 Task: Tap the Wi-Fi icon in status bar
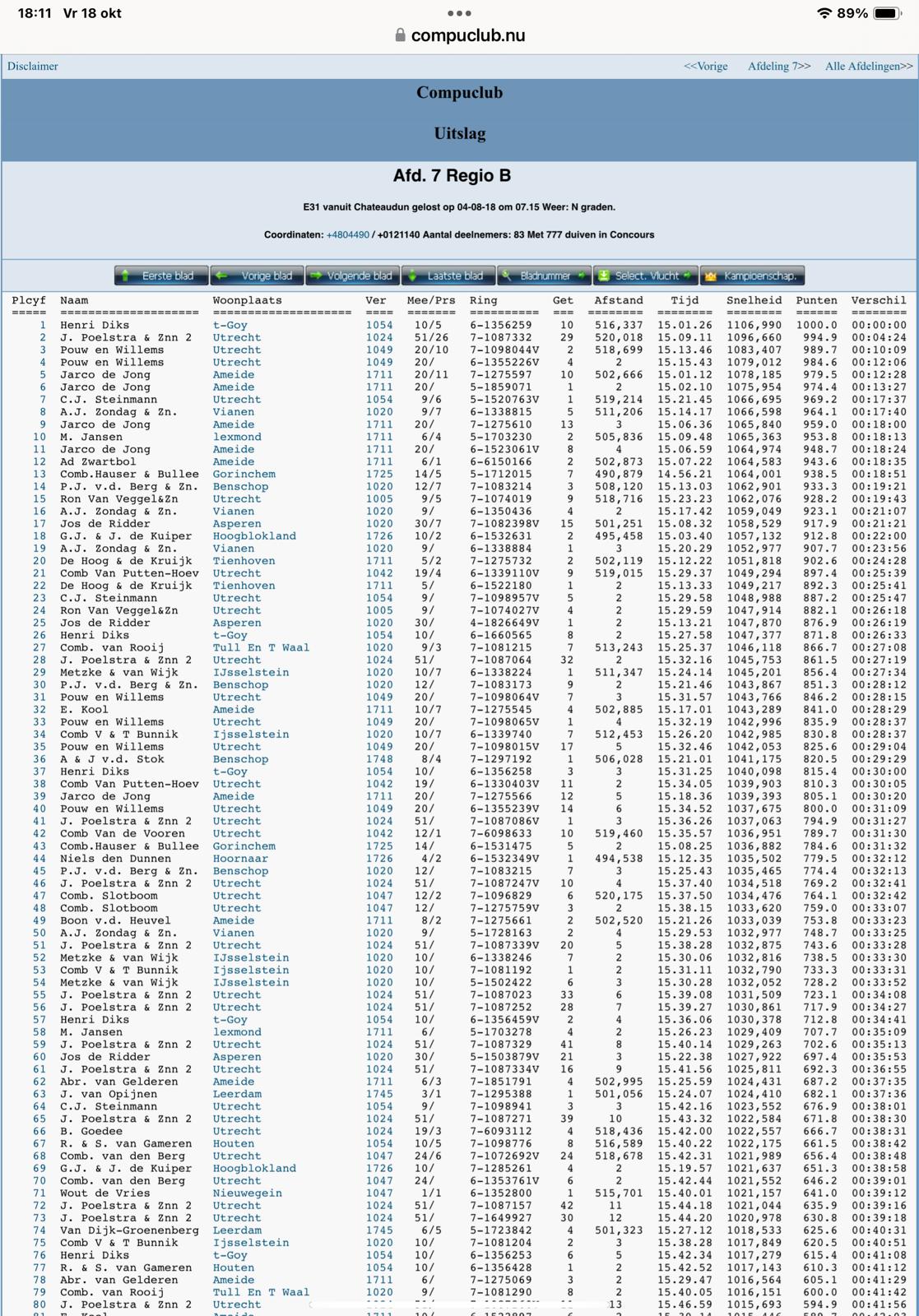[x=824, y=13]
